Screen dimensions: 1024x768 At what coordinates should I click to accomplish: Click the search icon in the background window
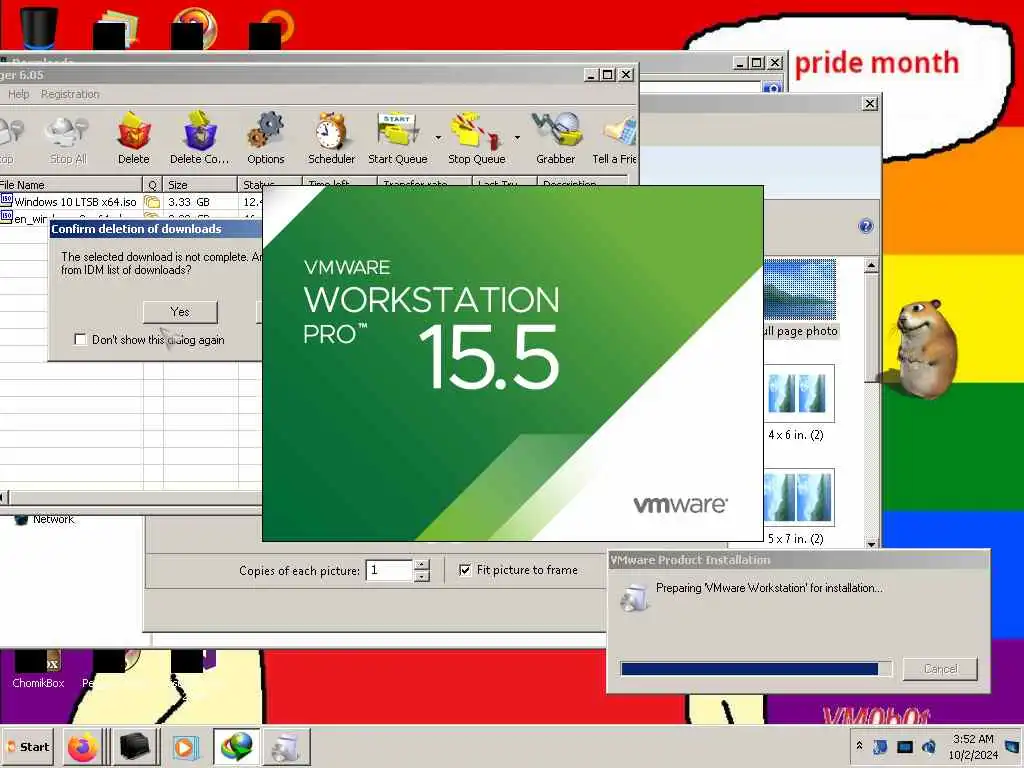tap(772, 88)
